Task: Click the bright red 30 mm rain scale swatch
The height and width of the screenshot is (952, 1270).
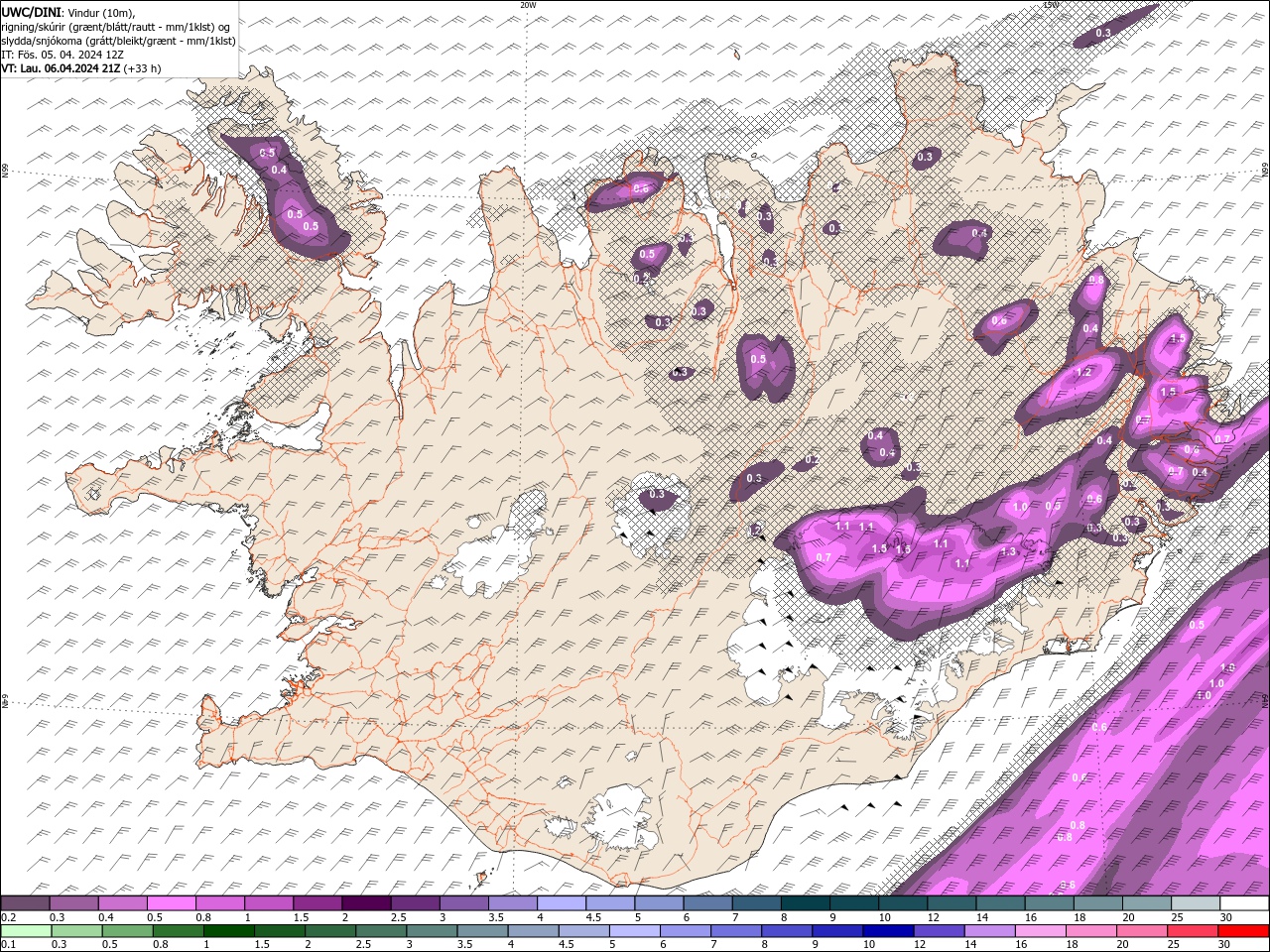Action: [x=1243, y=931]
